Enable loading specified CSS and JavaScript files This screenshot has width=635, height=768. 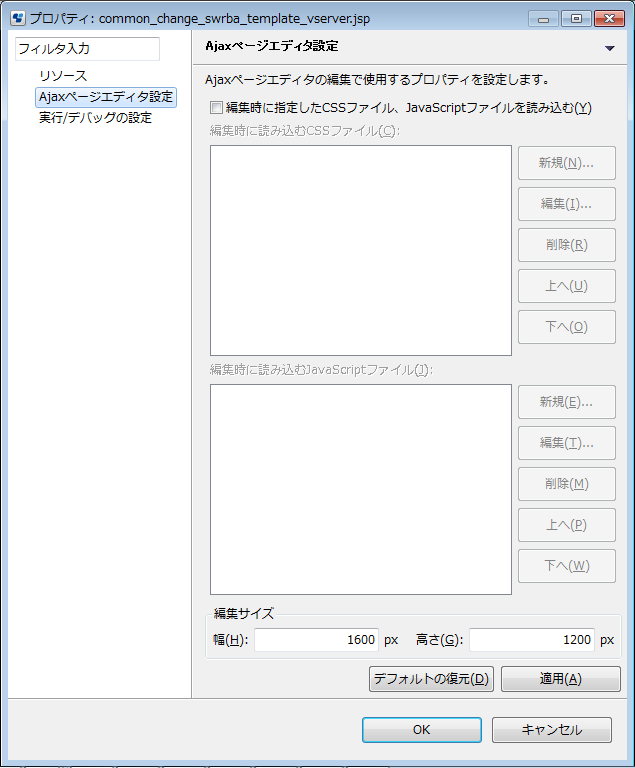(216, 107)
